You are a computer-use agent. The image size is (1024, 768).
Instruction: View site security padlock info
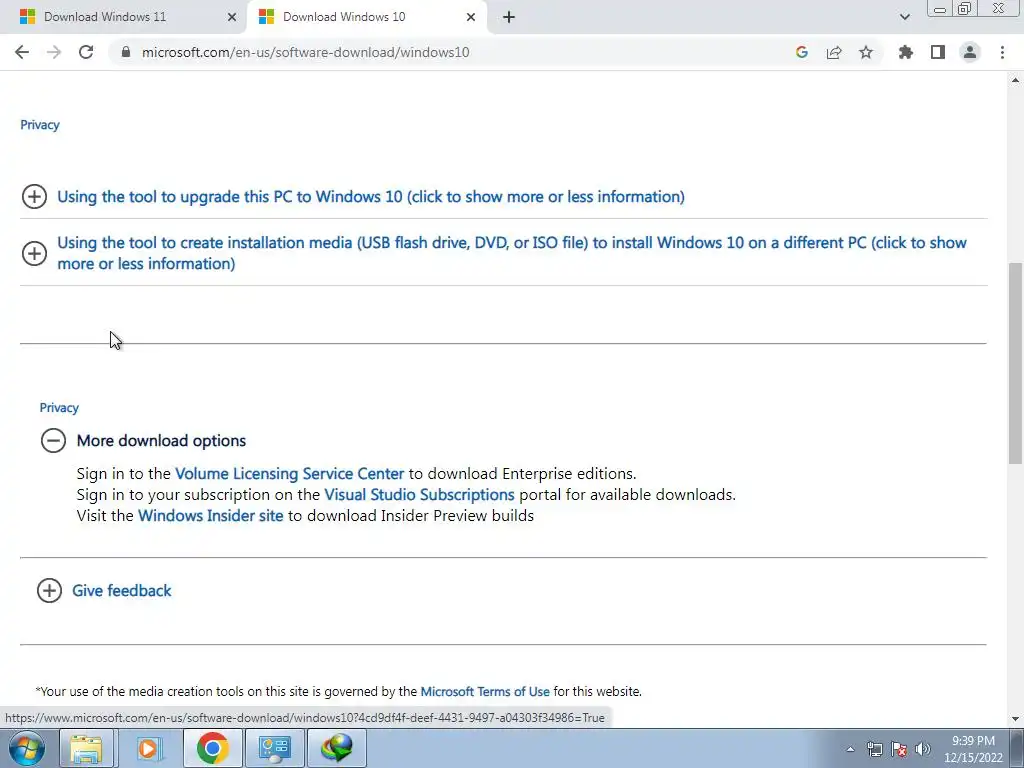126,52
